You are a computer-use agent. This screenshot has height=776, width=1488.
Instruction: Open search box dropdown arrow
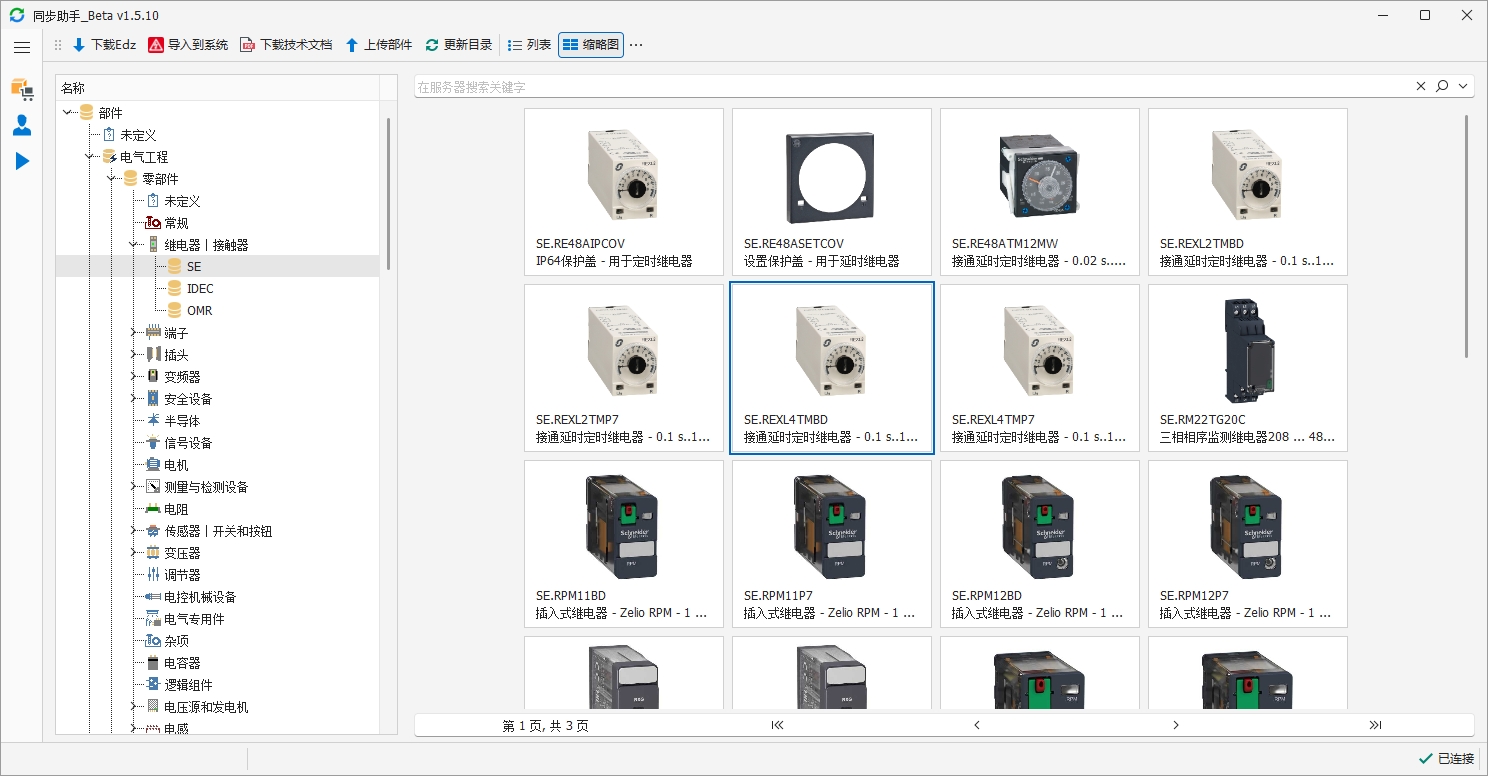(x=1464, y=87)
